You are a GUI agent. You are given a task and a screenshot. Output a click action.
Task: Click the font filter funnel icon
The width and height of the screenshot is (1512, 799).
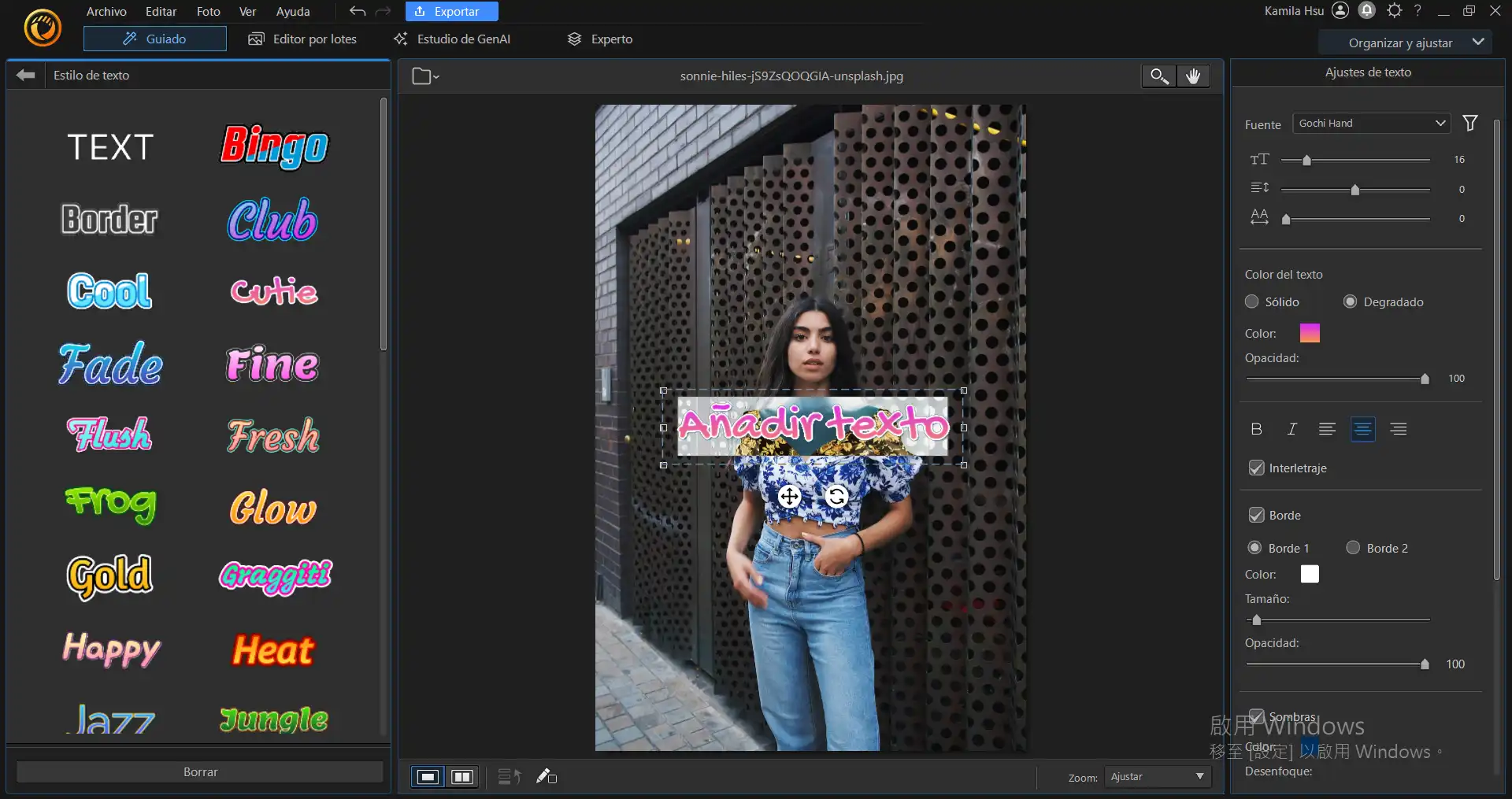1469,124
